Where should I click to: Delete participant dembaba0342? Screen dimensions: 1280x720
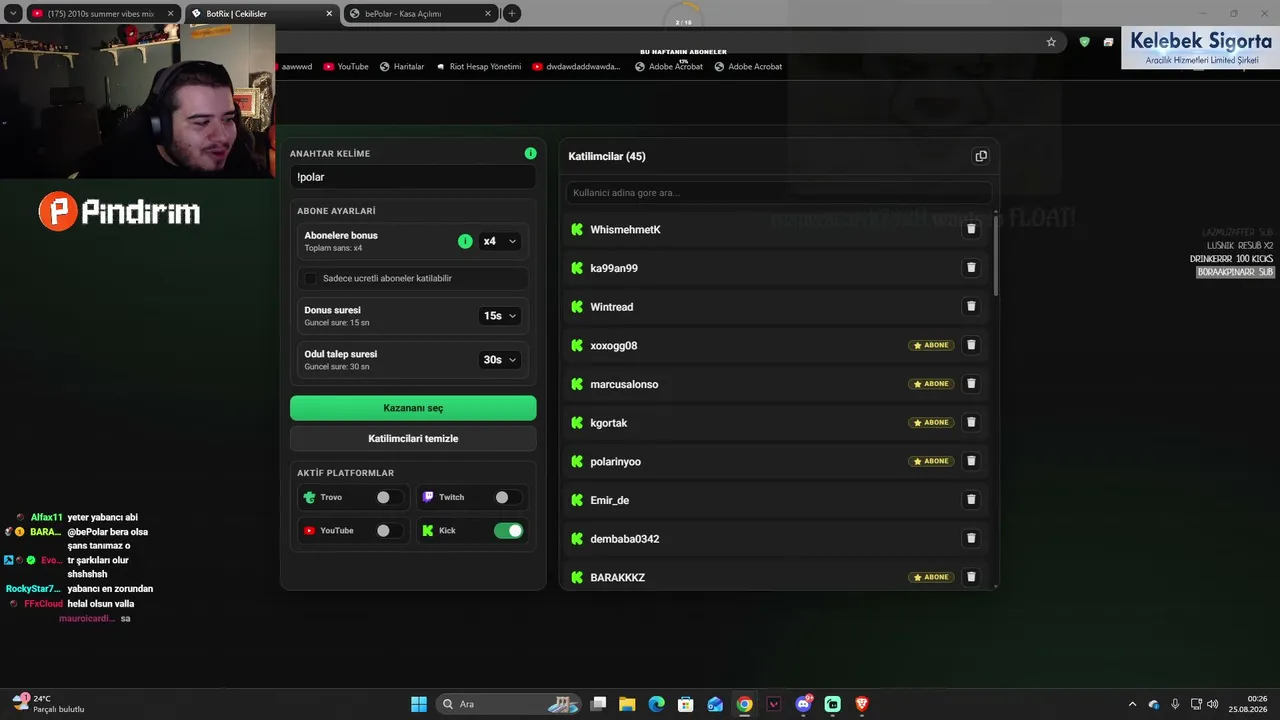(x=970, y=538)
